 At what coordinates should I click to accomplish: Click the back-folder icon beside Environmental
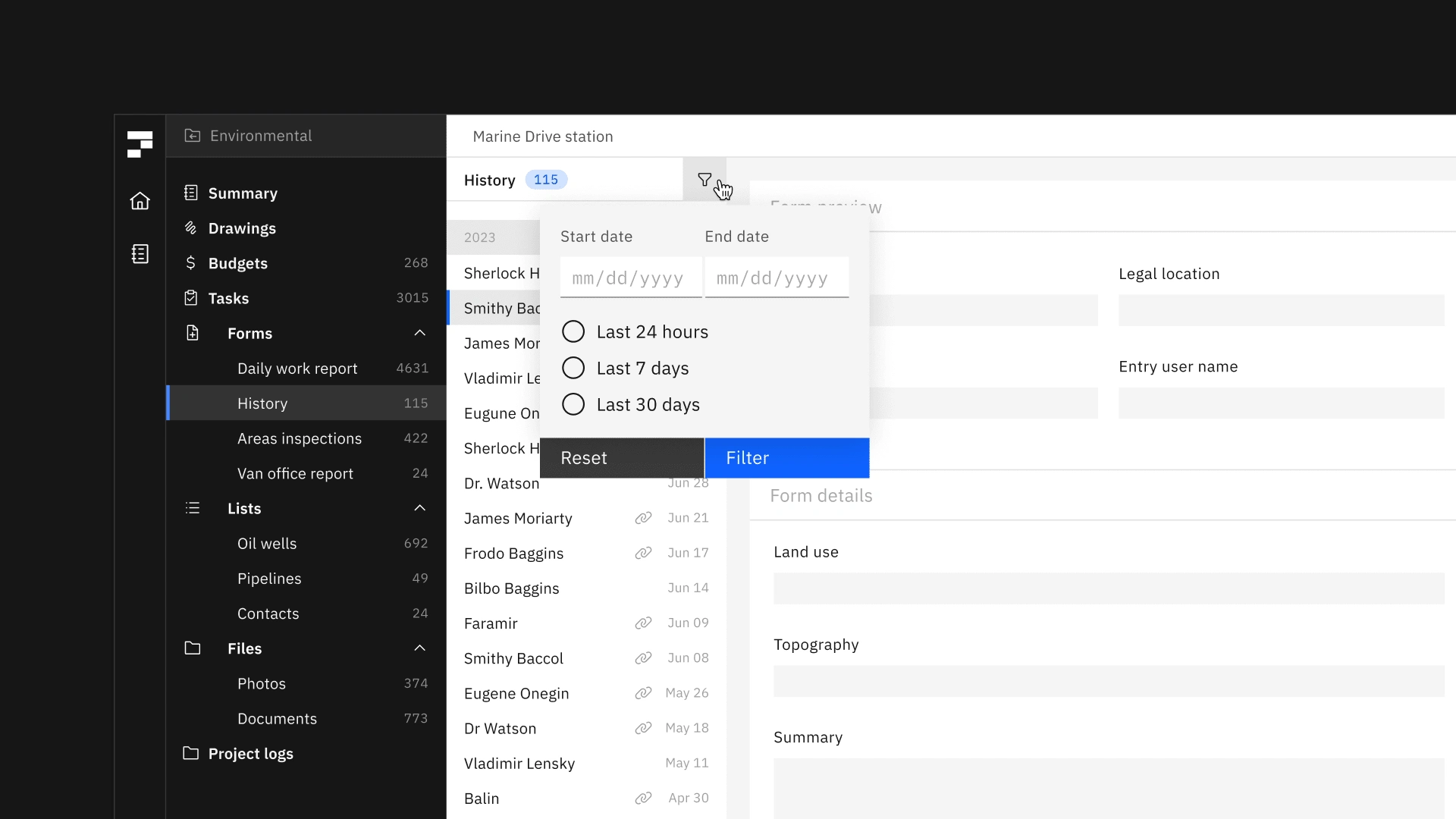[193, 136]
